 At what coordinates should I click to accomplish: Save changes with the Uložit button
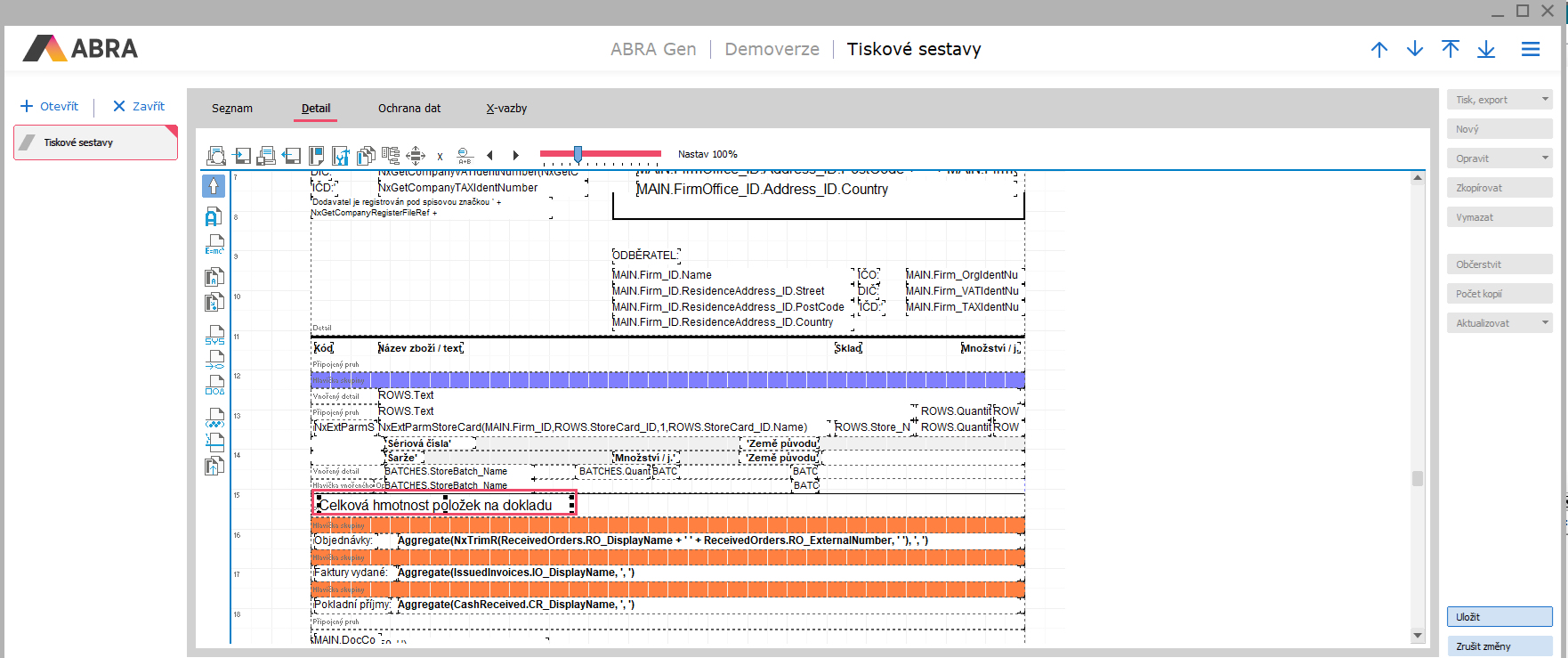click(1499, 617)
